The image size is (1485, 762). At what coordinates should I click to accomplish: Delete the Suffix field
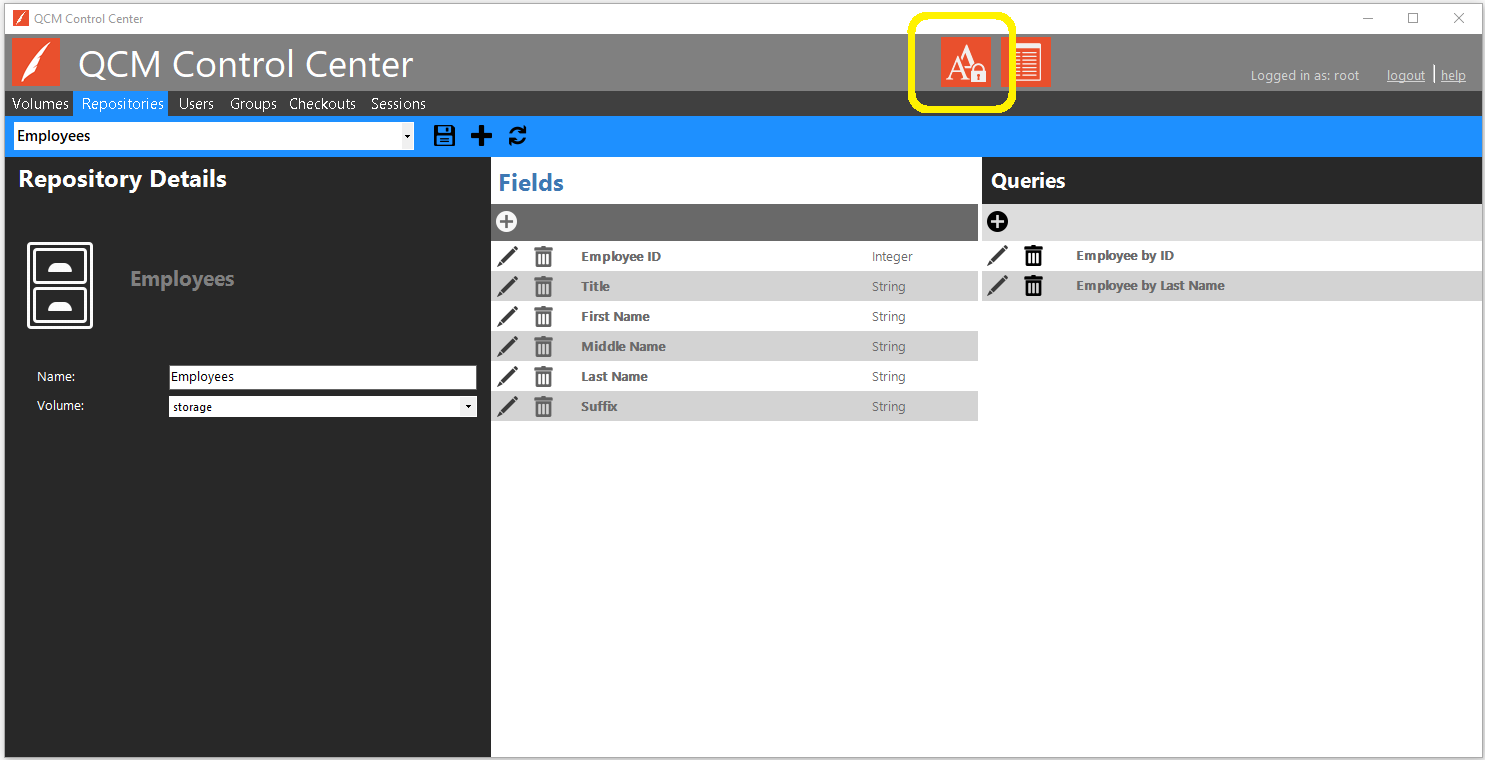[x=543, y=407]
